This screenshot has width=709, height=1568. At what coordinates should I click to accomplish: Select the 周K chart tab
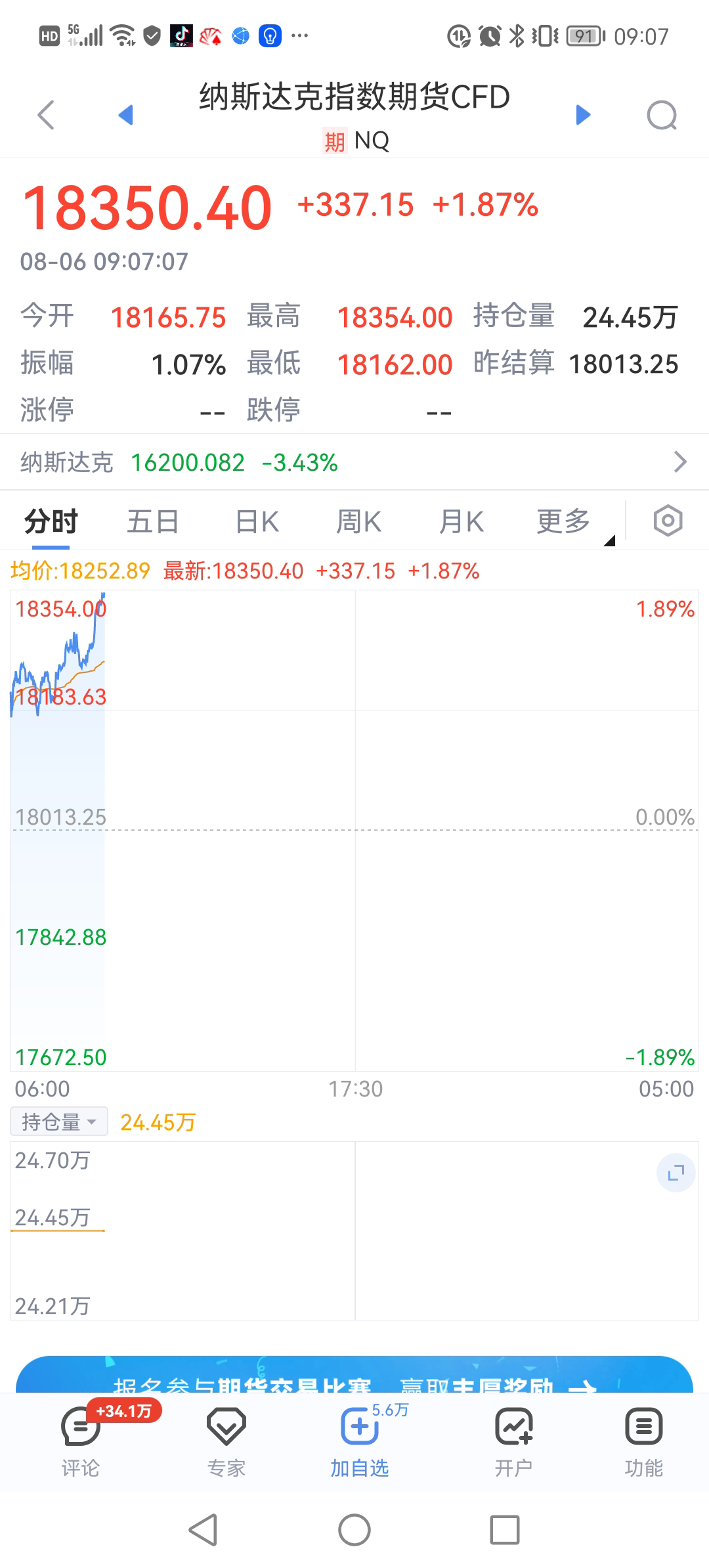[x=358, y=523]
